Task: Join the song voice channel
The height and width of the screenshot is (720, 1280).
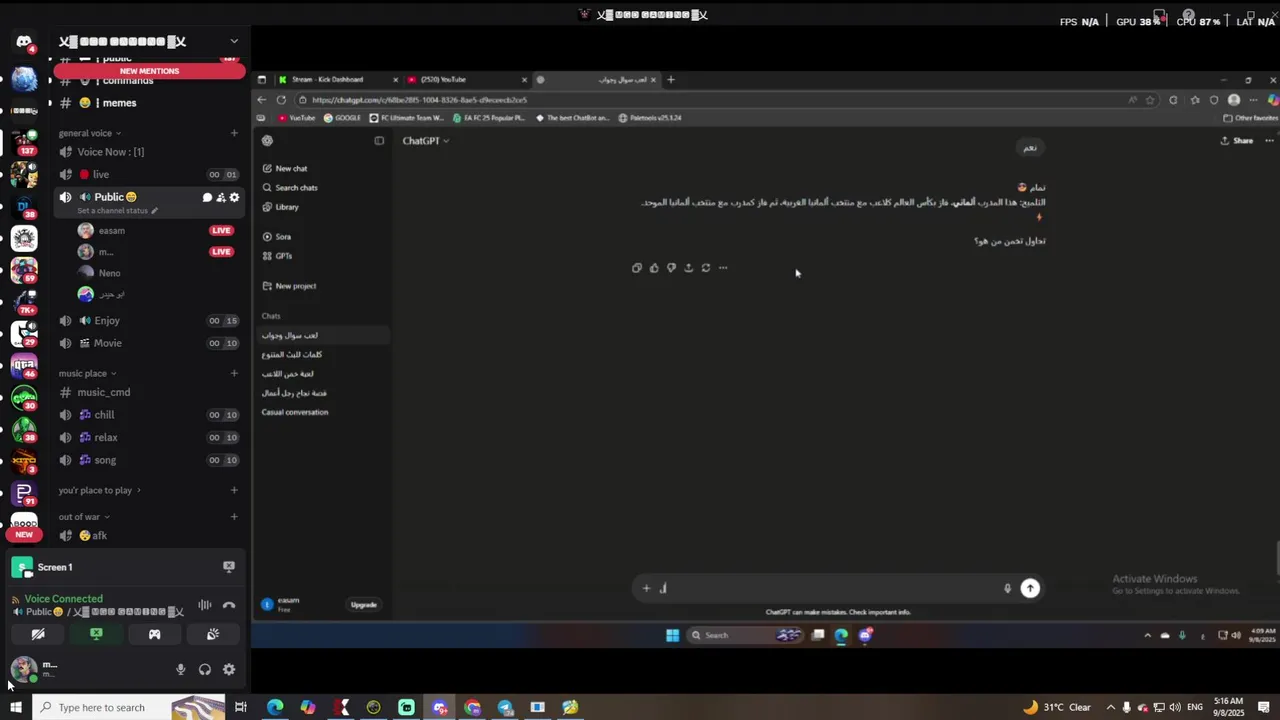Action: (149, 460)
